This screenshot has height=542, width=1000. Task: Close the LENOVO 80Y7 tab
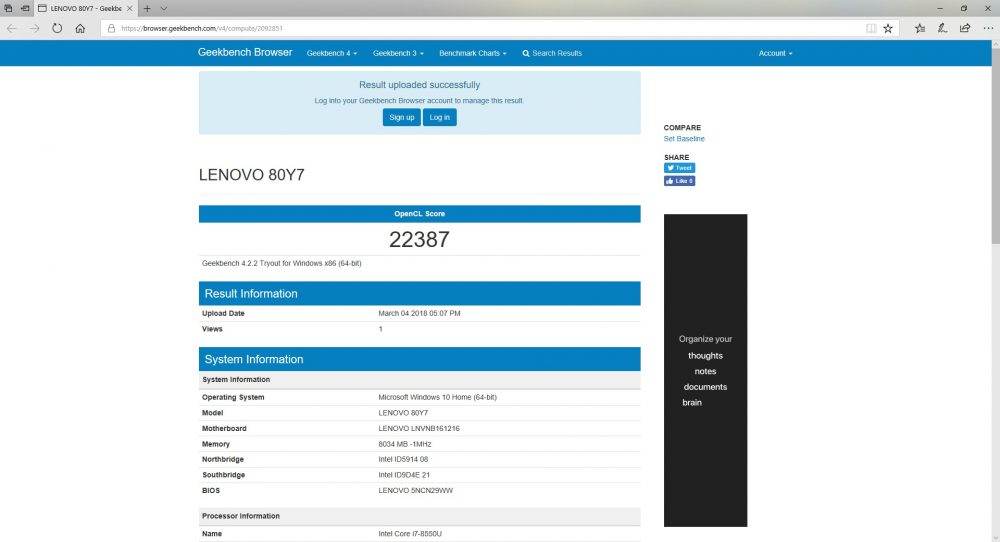[x=129, y=8]
